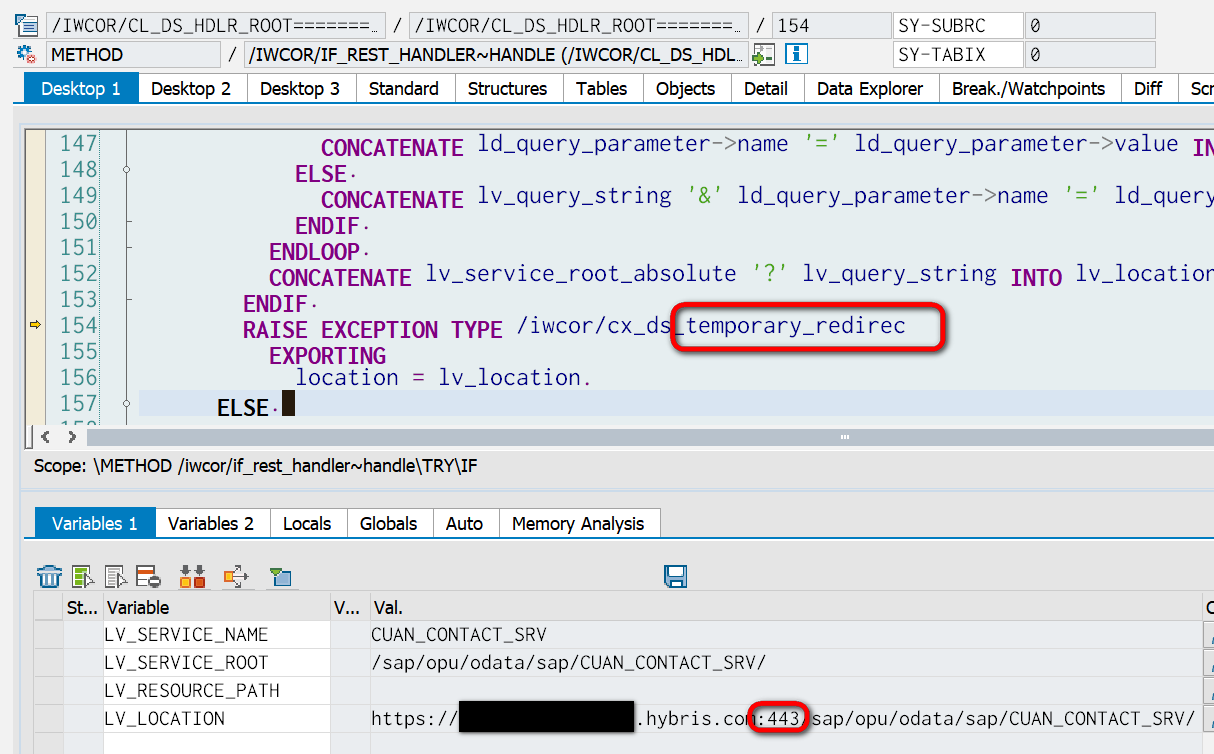Screen dimensions: 1214x754
Task: Click the St... column header
Action: coord(83,607)
